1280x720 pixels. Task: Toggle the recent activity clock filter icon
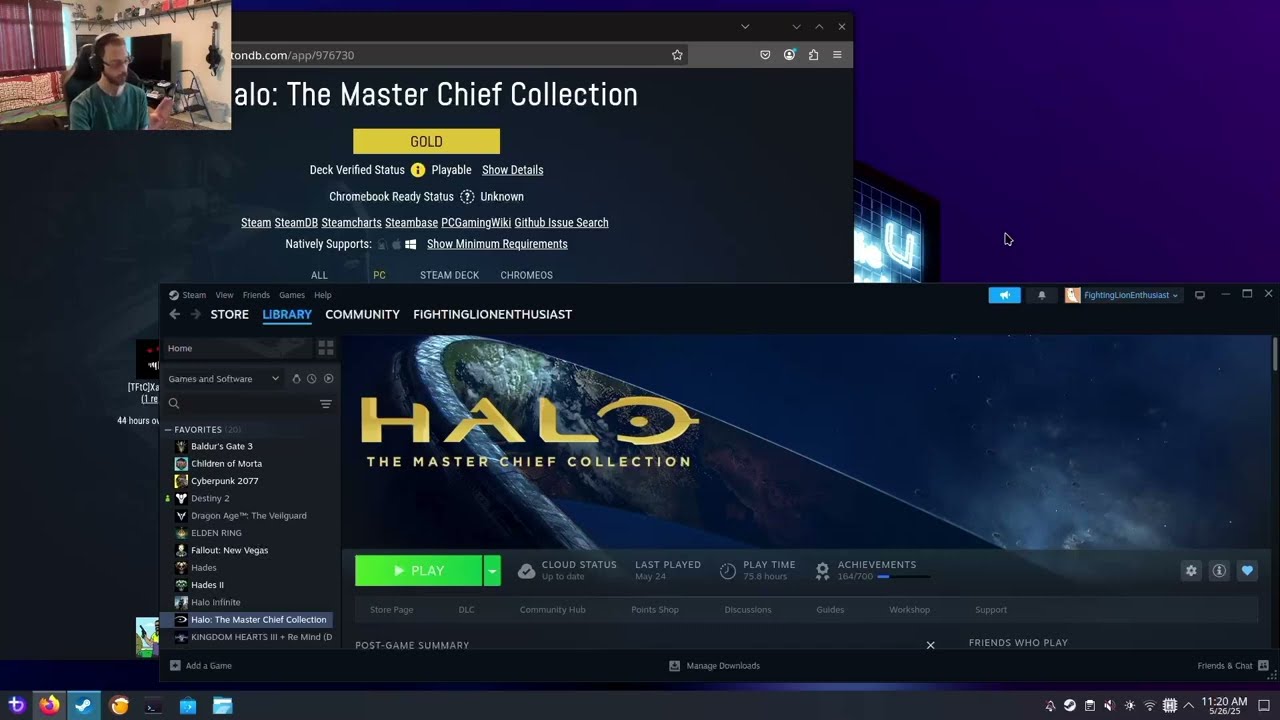pyautogui.click(x=312, y=379)
